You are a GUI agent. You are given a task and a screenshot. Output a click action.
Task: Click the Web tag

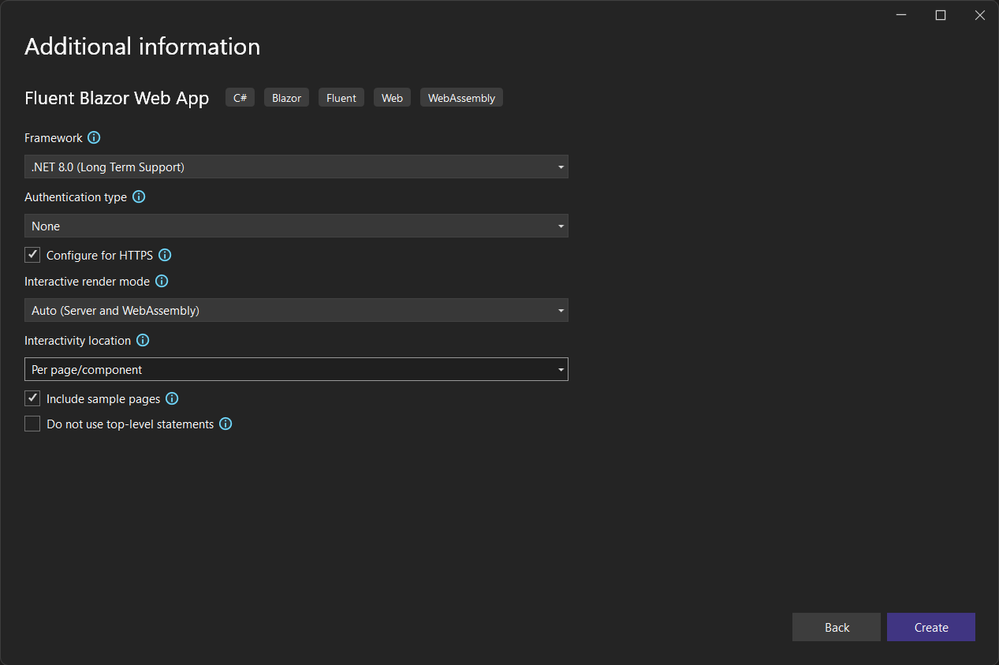(392, 98)
